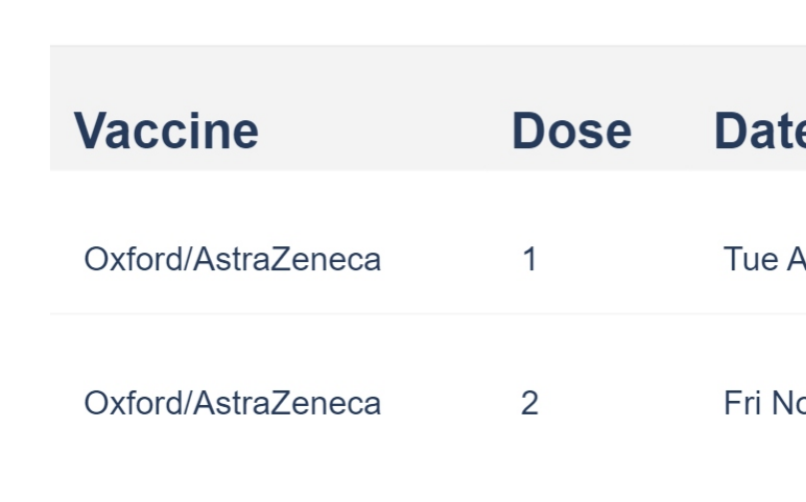Click dose number 1 cell
This screenshot has height=502, width=806.
tap(530, 260)
